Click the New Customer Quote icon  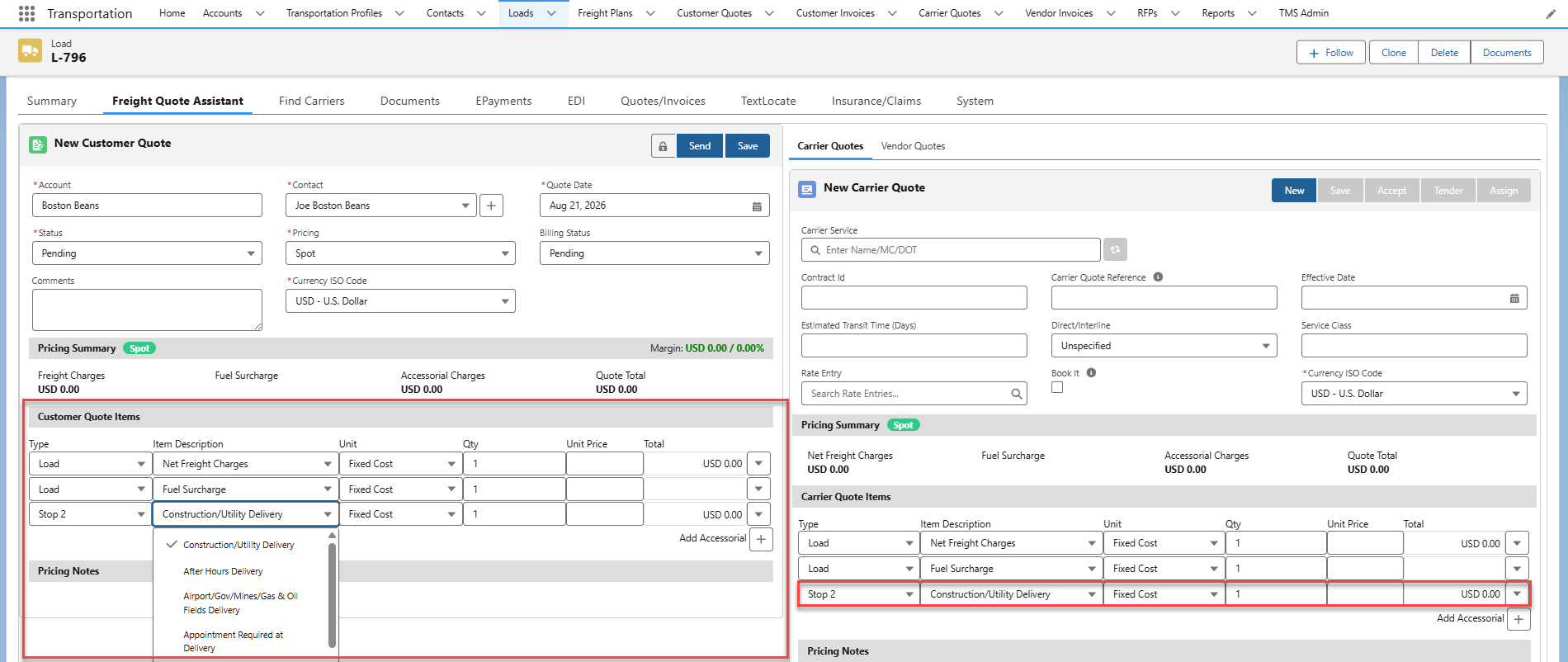click(38, 144)
